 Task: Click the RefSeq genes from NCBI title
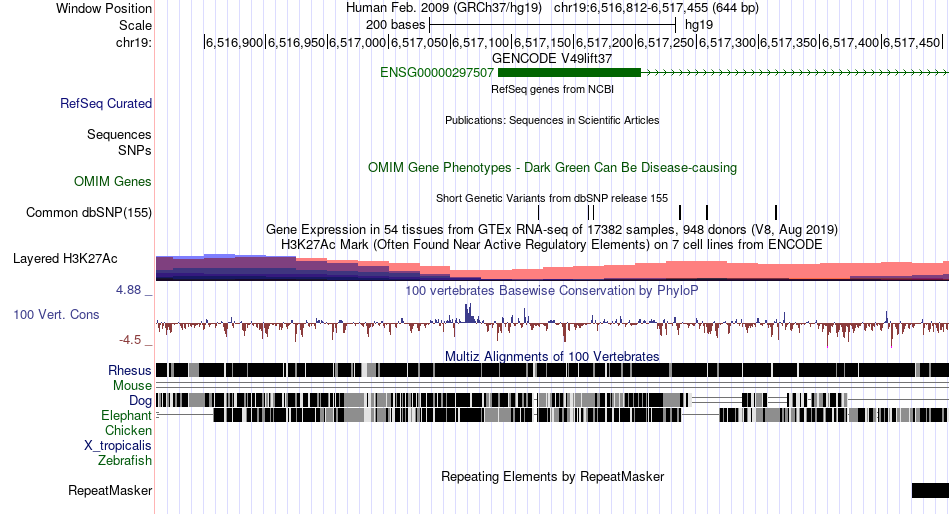coord(552,89)
